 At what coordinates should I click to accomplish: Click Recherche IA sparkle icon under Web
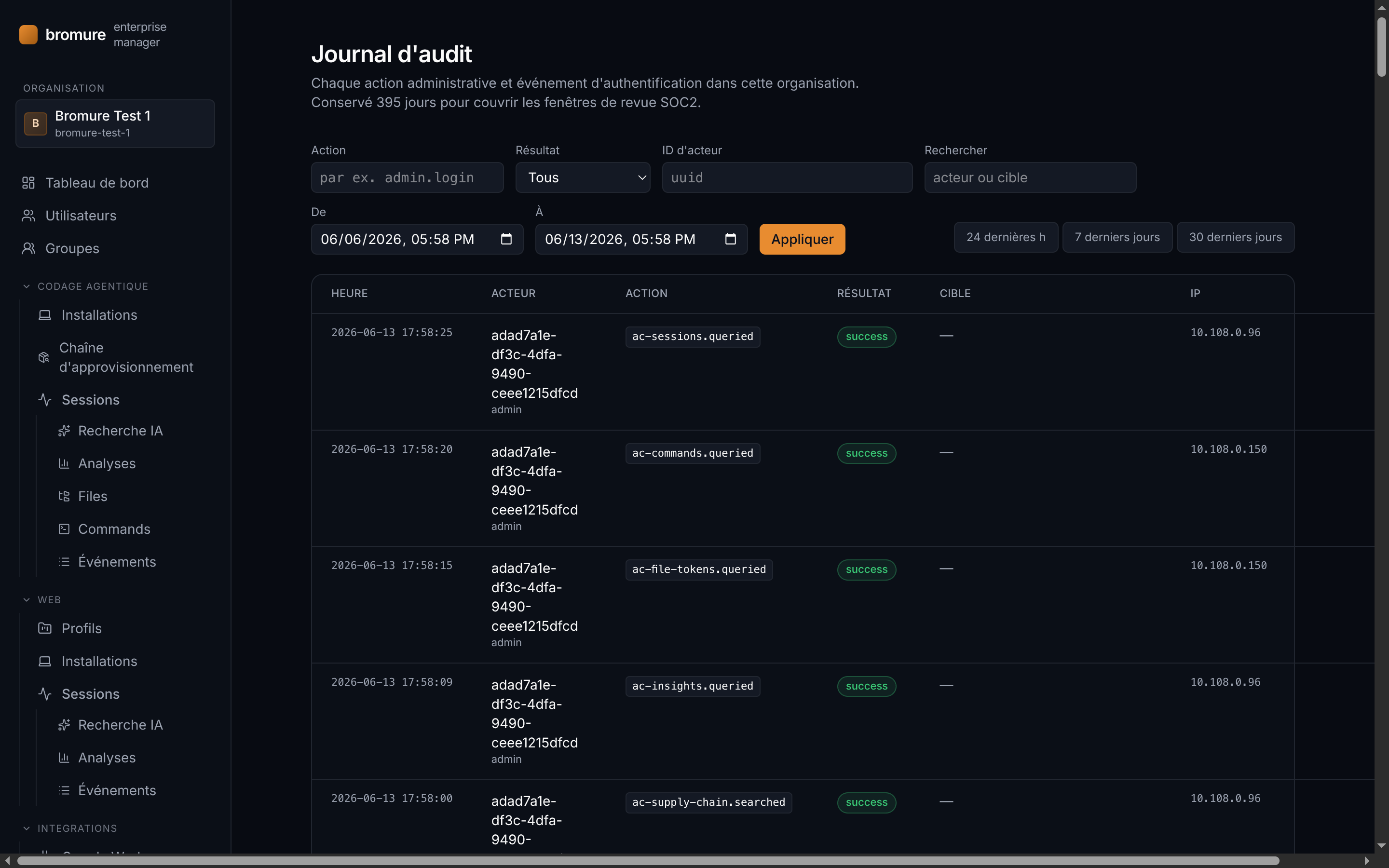pos(64,724)
